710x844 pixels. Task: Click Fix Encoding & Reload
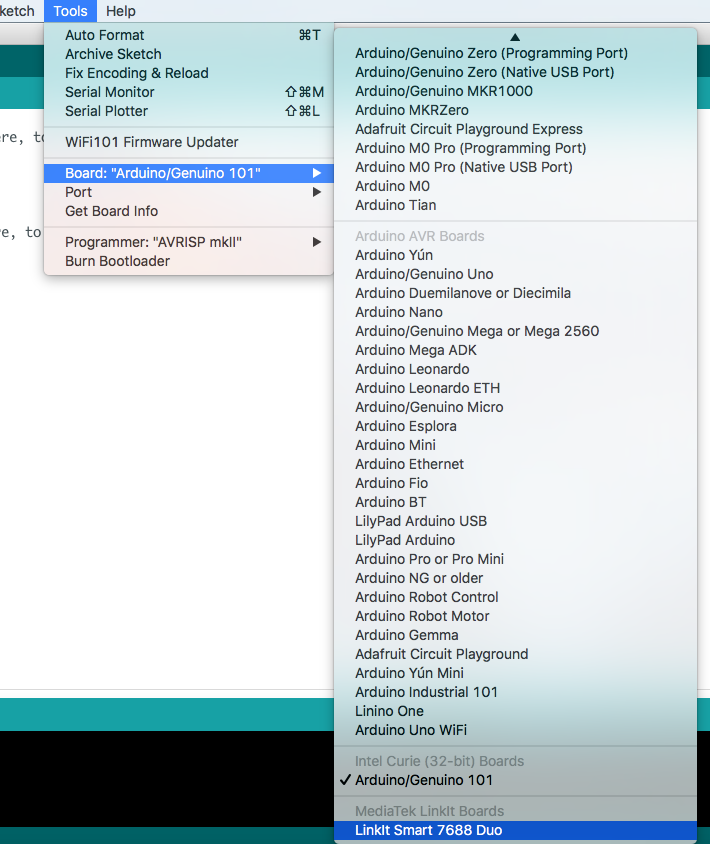(189, 73)
